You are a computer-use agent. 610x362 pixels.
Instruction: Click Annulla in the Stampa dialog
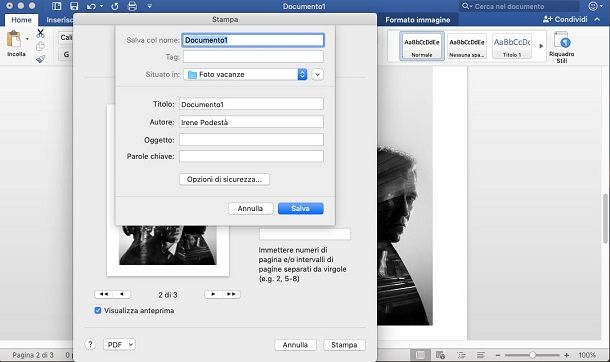pyautogui.click(x=295, y=345)
